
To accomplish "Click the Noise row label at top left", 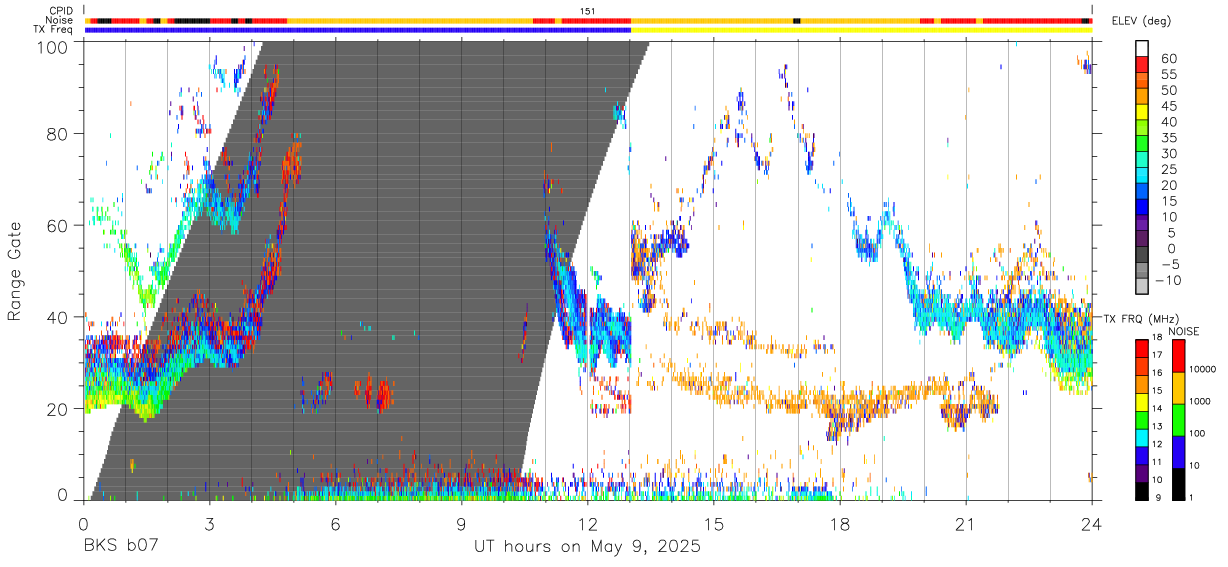I will (x=61, y=20).
